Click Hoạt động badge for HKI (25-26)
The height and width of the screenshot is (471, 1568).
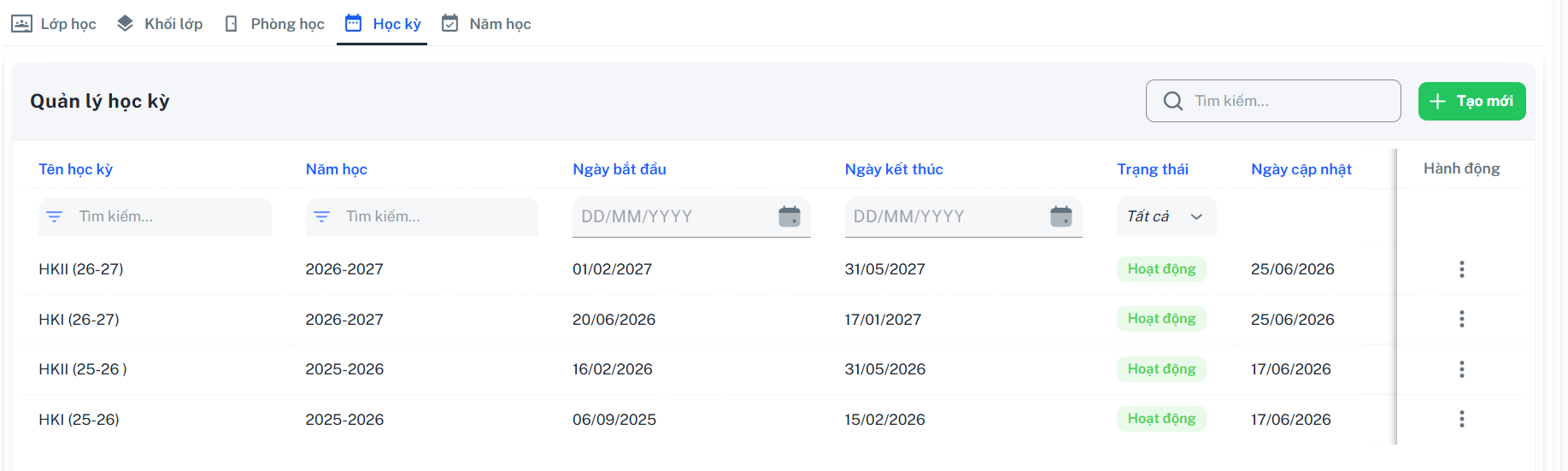[x=1161, y=419]
